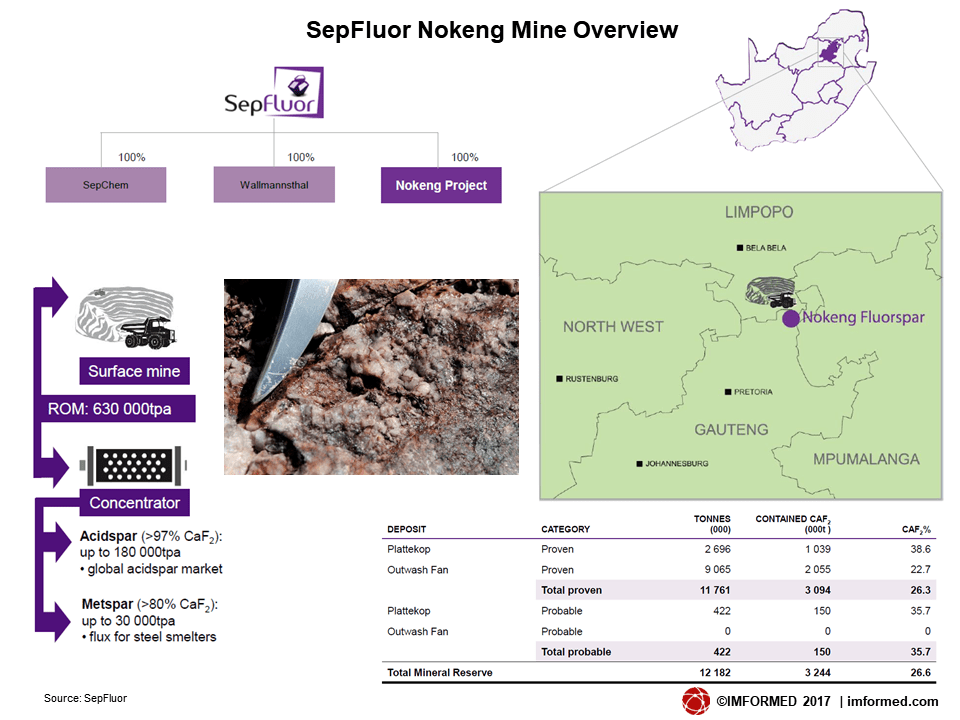
Task: Click the fluorspar rock photograph
Action: (x=370, y=377)
